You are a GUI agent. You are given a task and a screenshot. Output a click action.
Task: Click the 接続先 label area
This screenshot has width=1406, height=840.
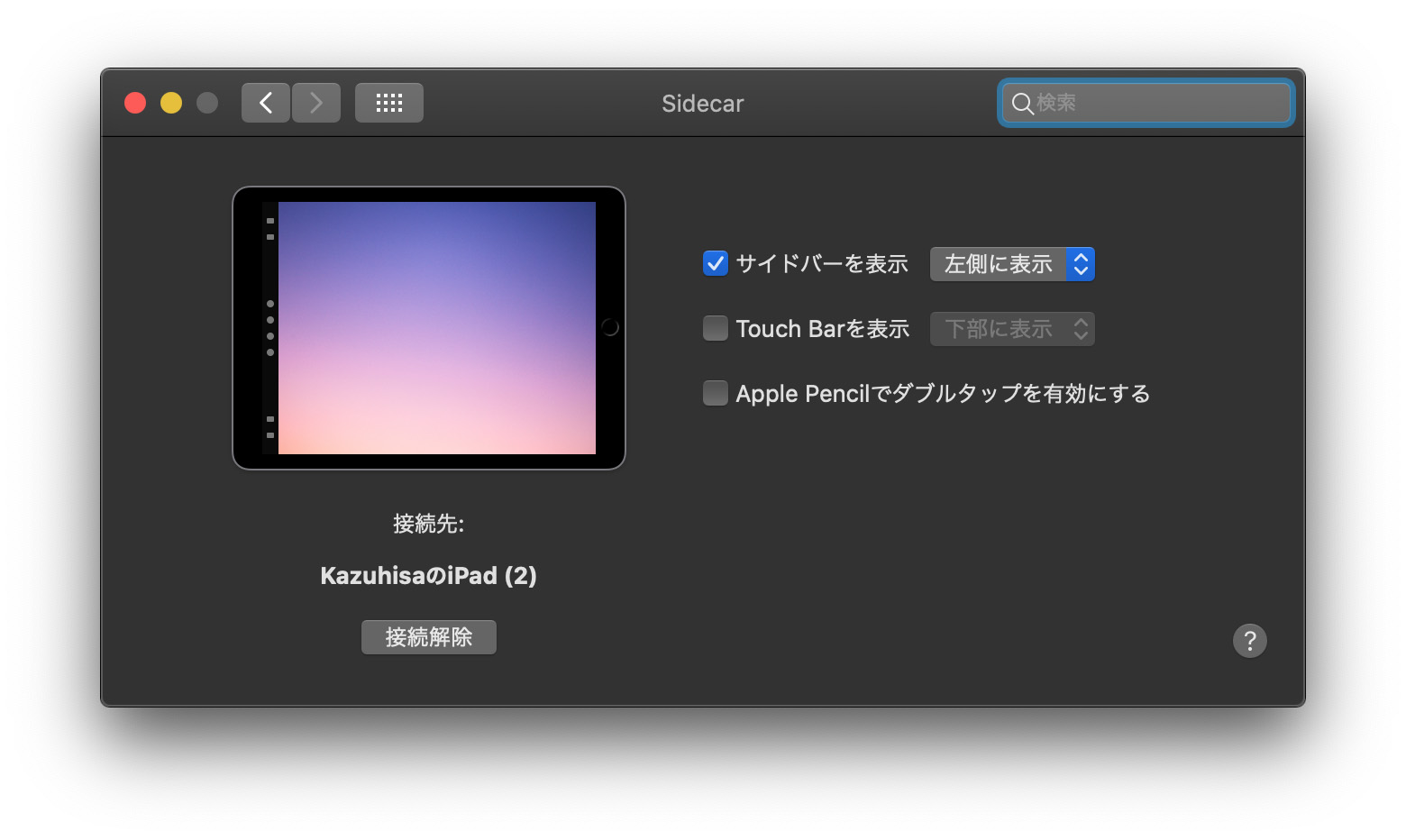tap(429, 524)
